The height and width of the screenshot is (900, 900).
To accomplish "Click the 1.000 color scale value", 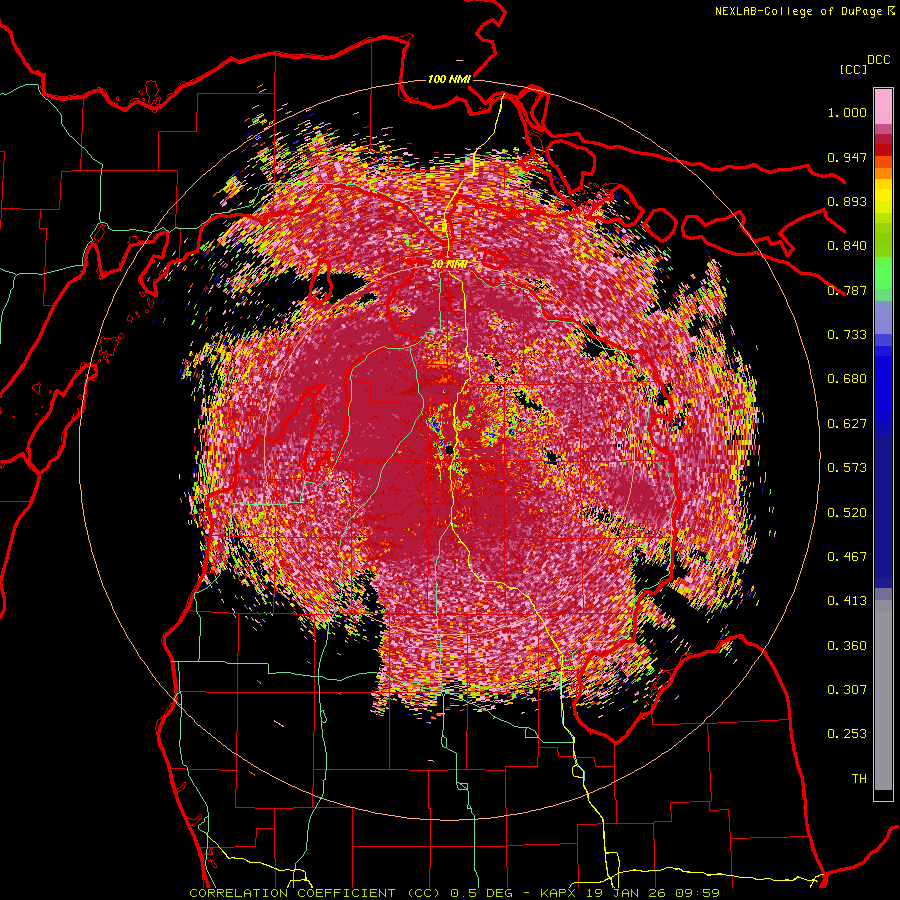I will point(847,113).
